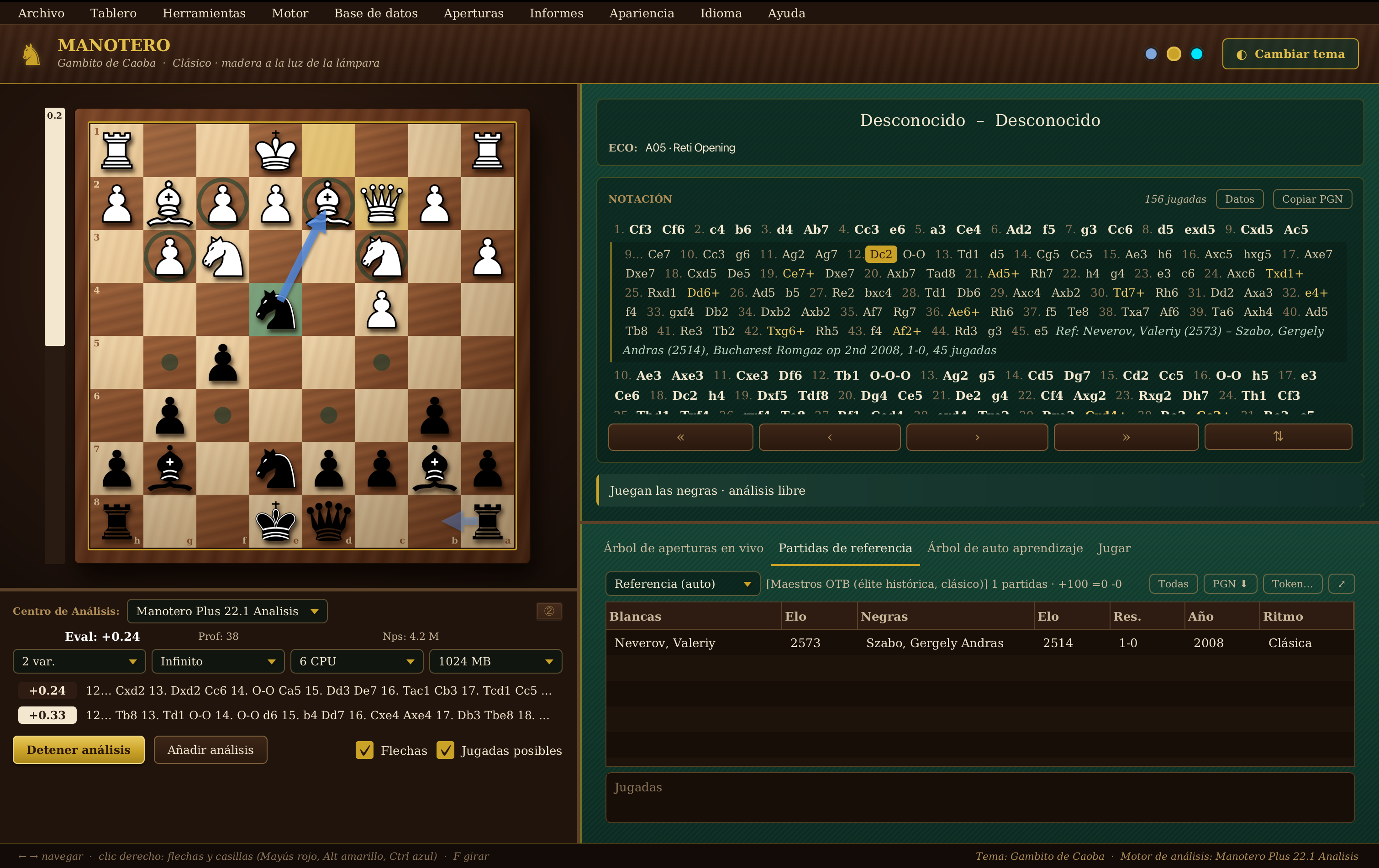Select the Neverov, Valeriy game row

(x=980, y=643)
